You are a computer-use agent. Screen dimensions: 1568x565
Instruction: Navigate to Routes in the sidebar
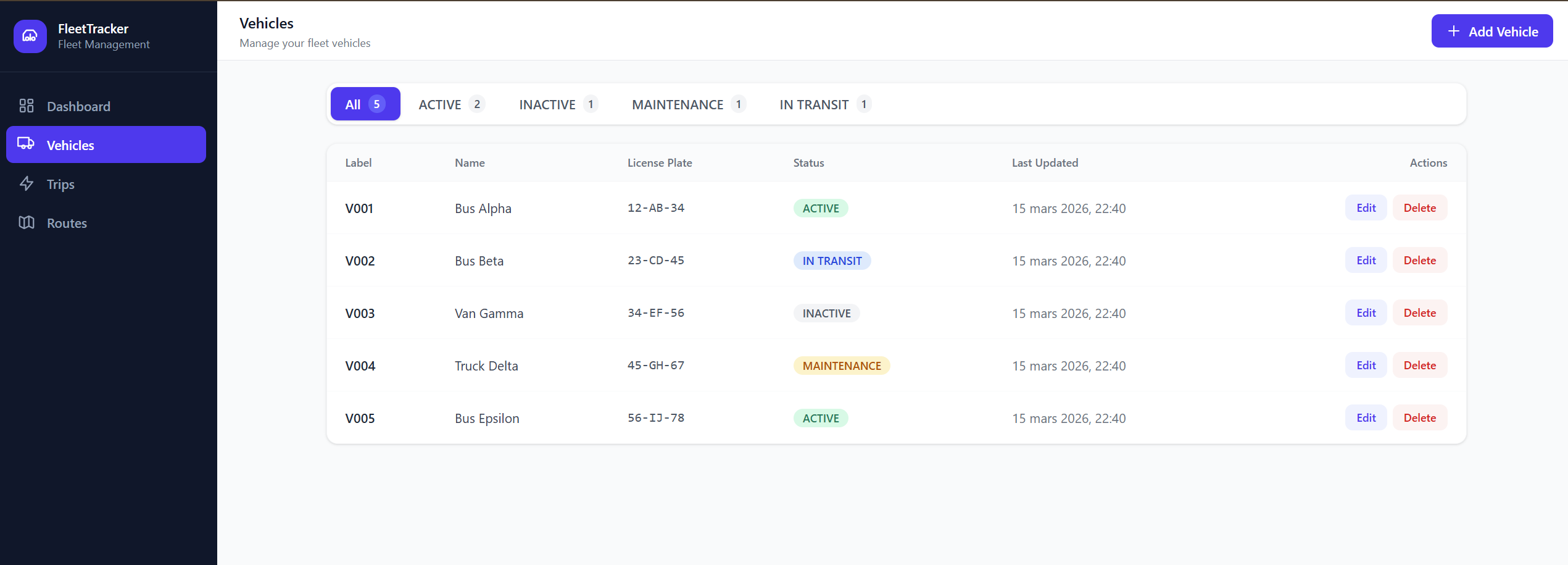[67, 222]
